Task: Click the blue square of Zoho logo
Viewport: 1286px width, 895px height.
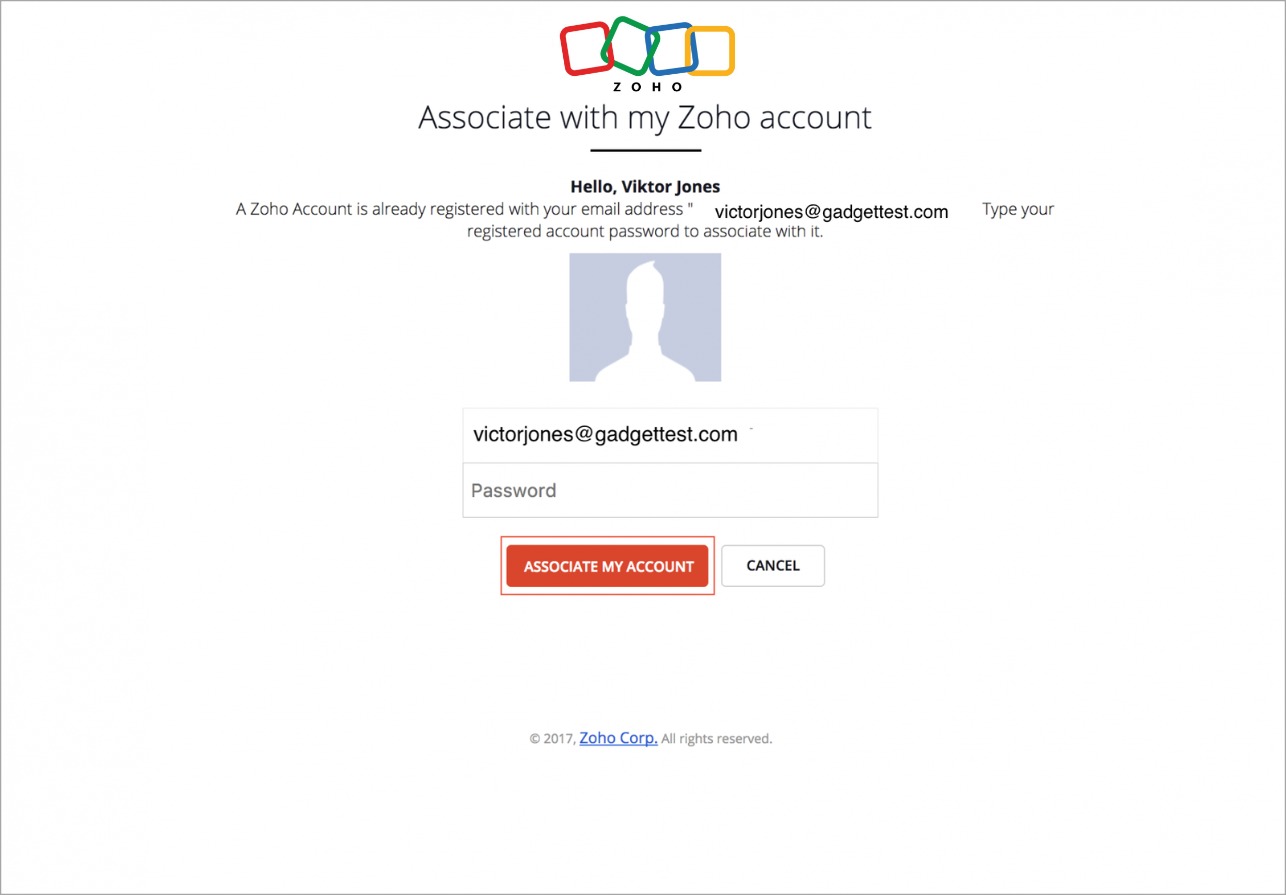Action: 670,49
